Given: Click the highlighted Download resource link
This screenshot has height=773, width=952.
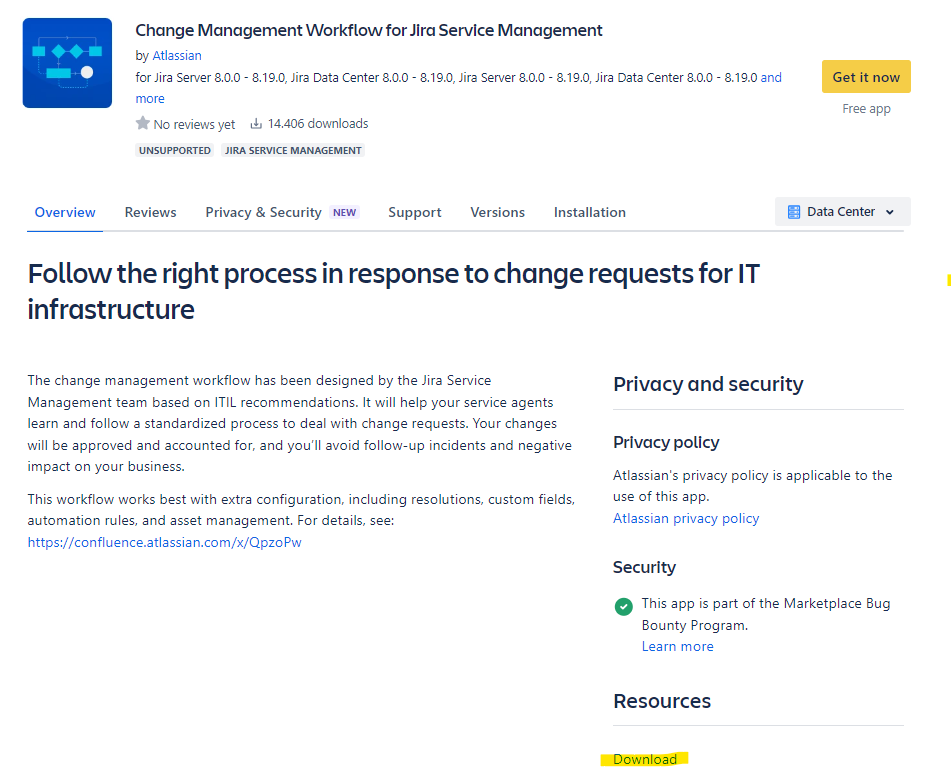Looking at the screenshot, I should 645,759.
